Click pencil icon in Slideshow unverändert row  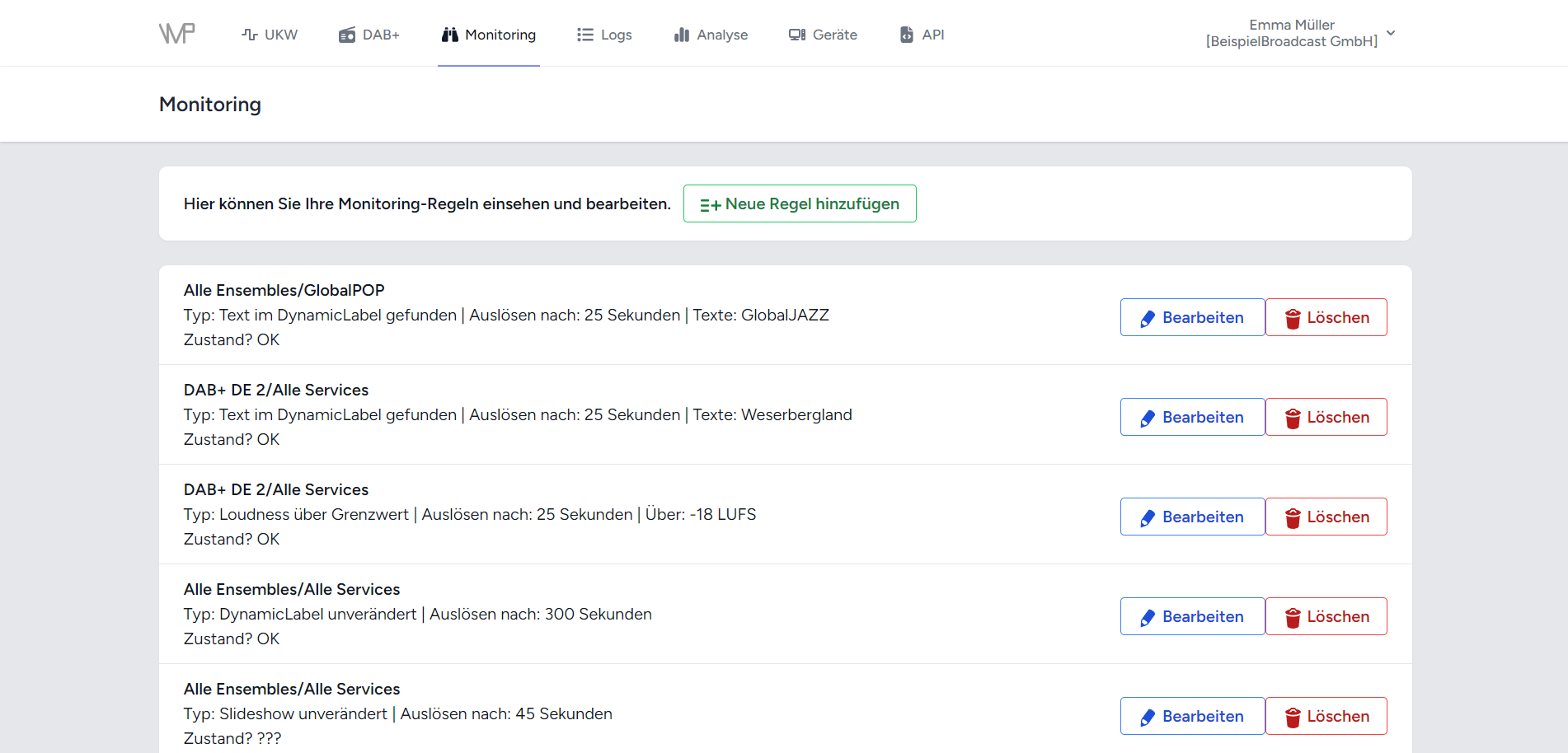[x=1148, y=718]
